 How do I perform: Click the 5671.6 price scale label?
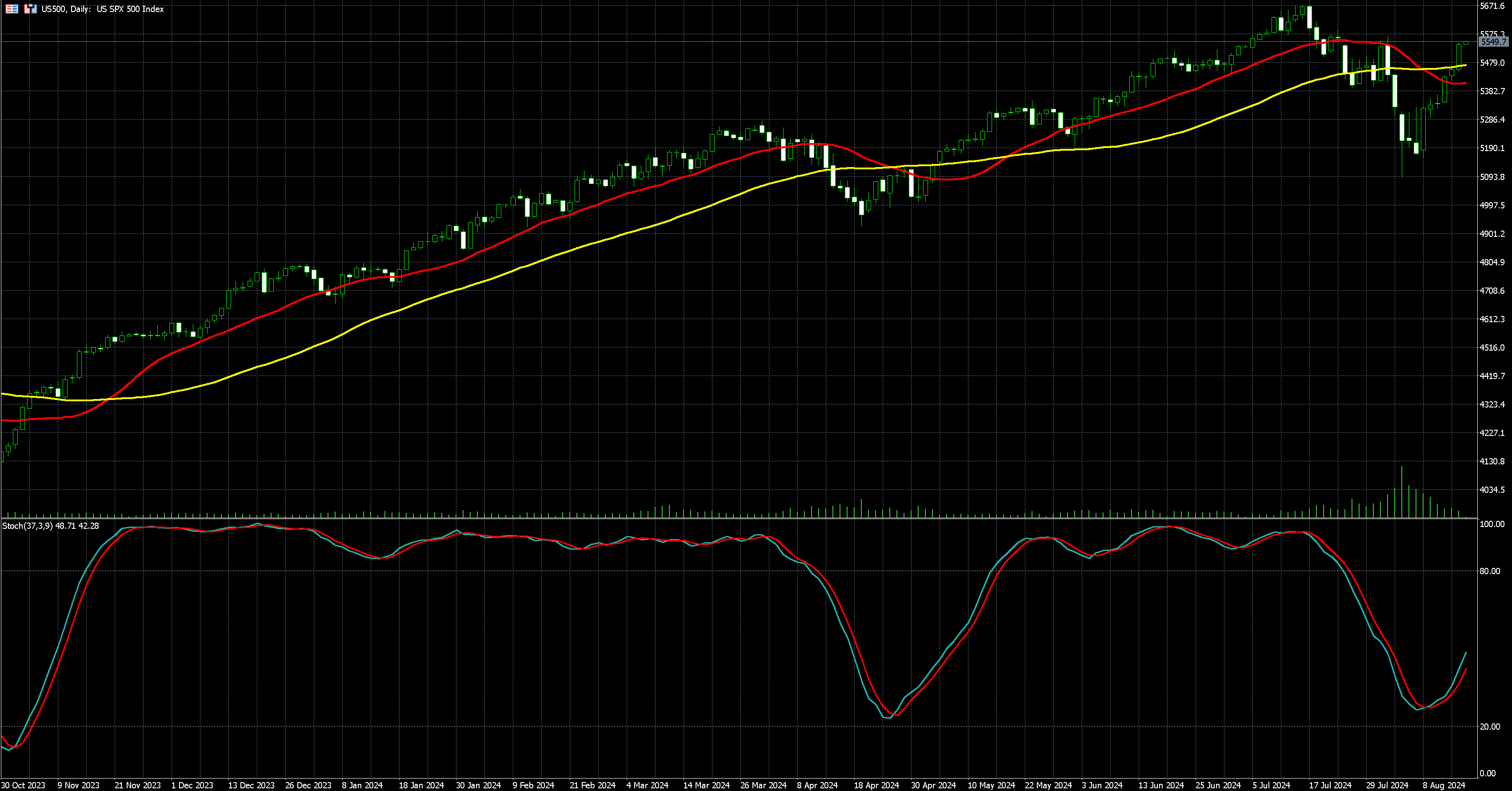[1492, 6]
